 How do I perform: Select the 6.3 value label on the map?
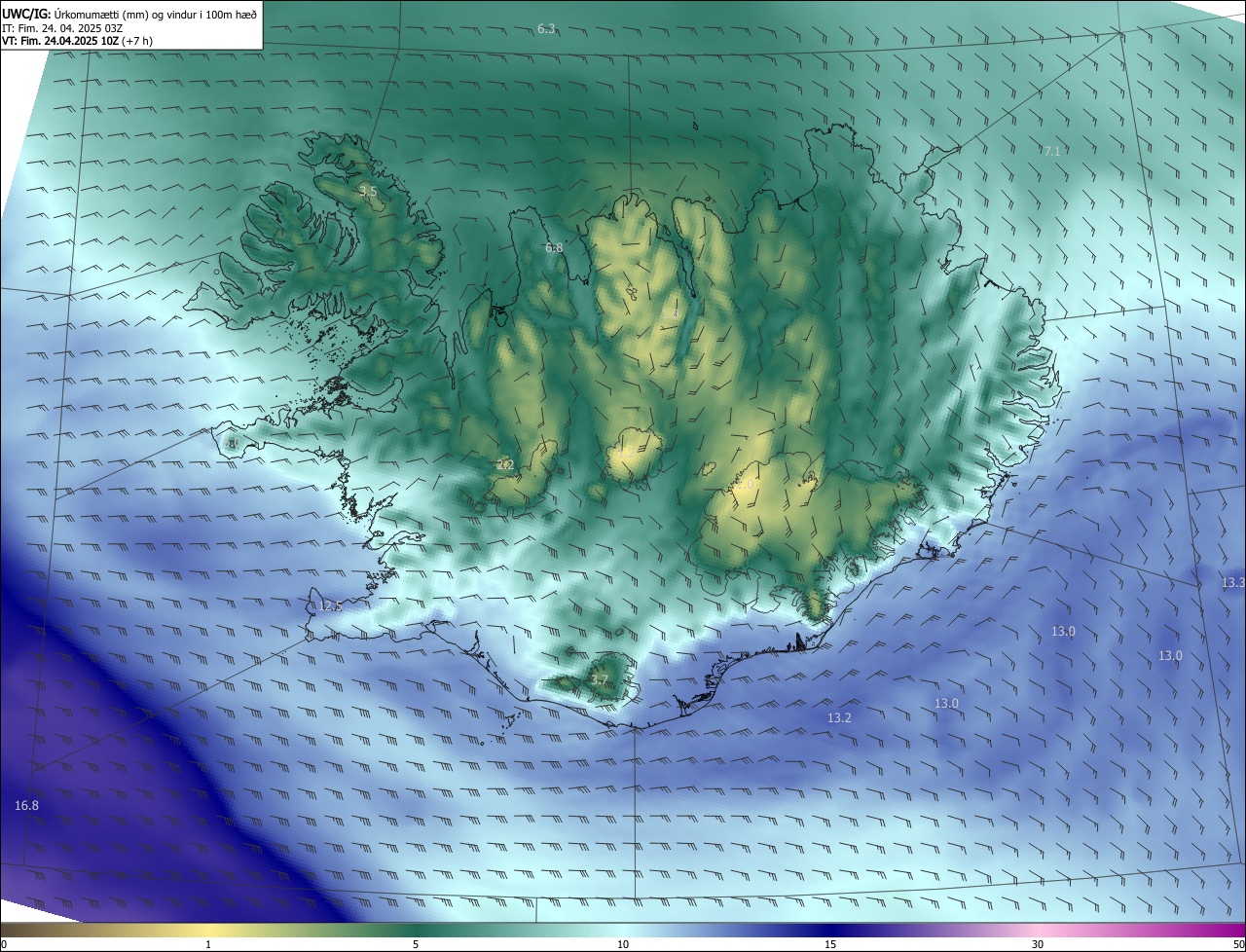coord(546,28)
